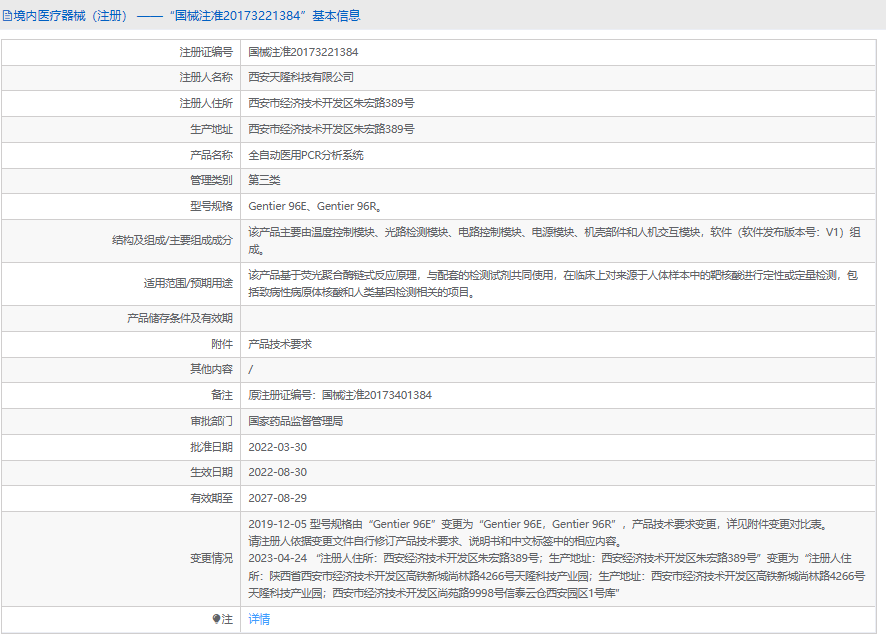Click the 适用范围/预期用途 label
This screenshot has width=886, height=639.
188,284
